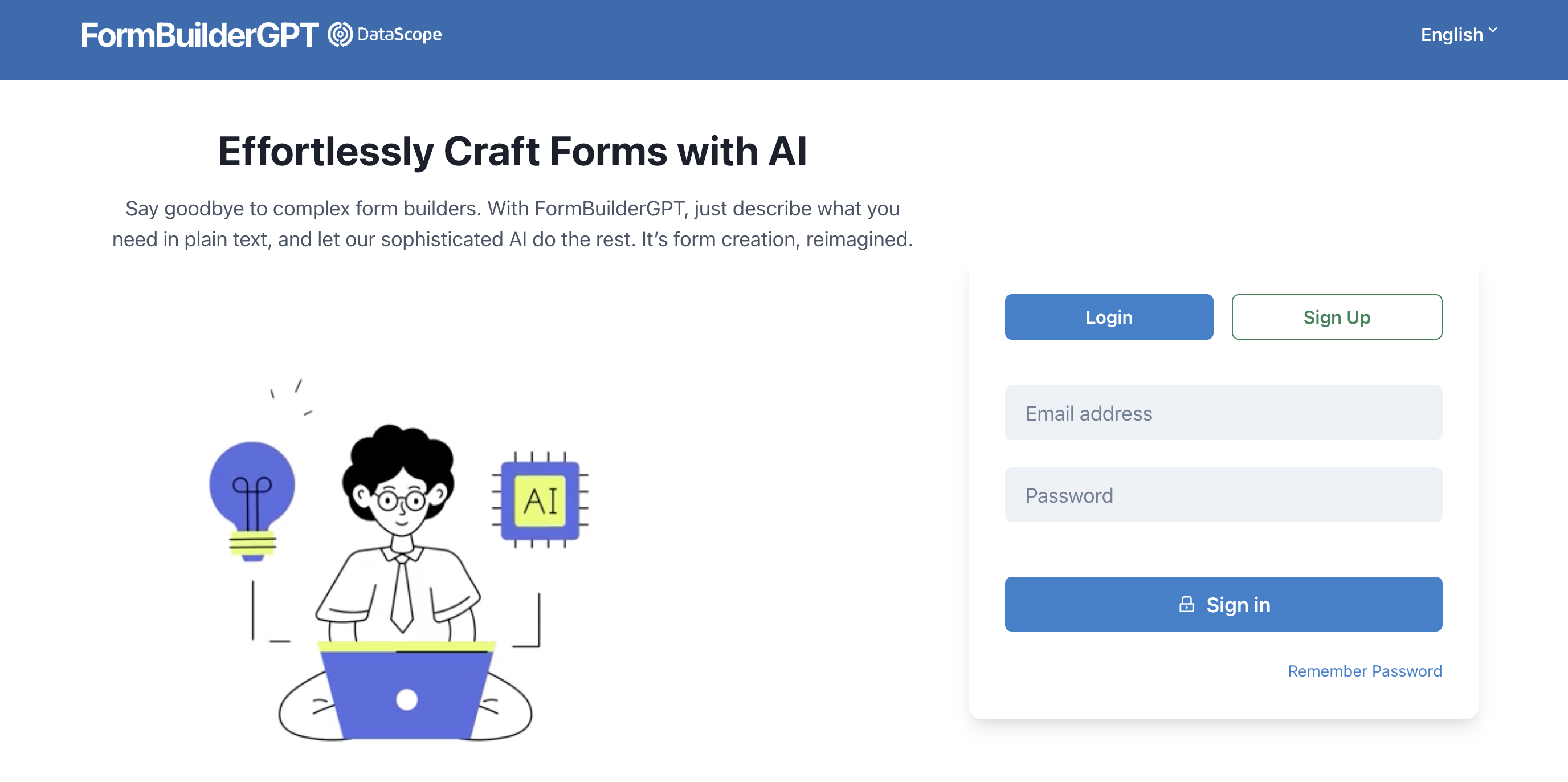Image resolution: width=1568 pixels, height=782 pixels.
Task: Click the AI chip illustration
Action: coord(540,500)
